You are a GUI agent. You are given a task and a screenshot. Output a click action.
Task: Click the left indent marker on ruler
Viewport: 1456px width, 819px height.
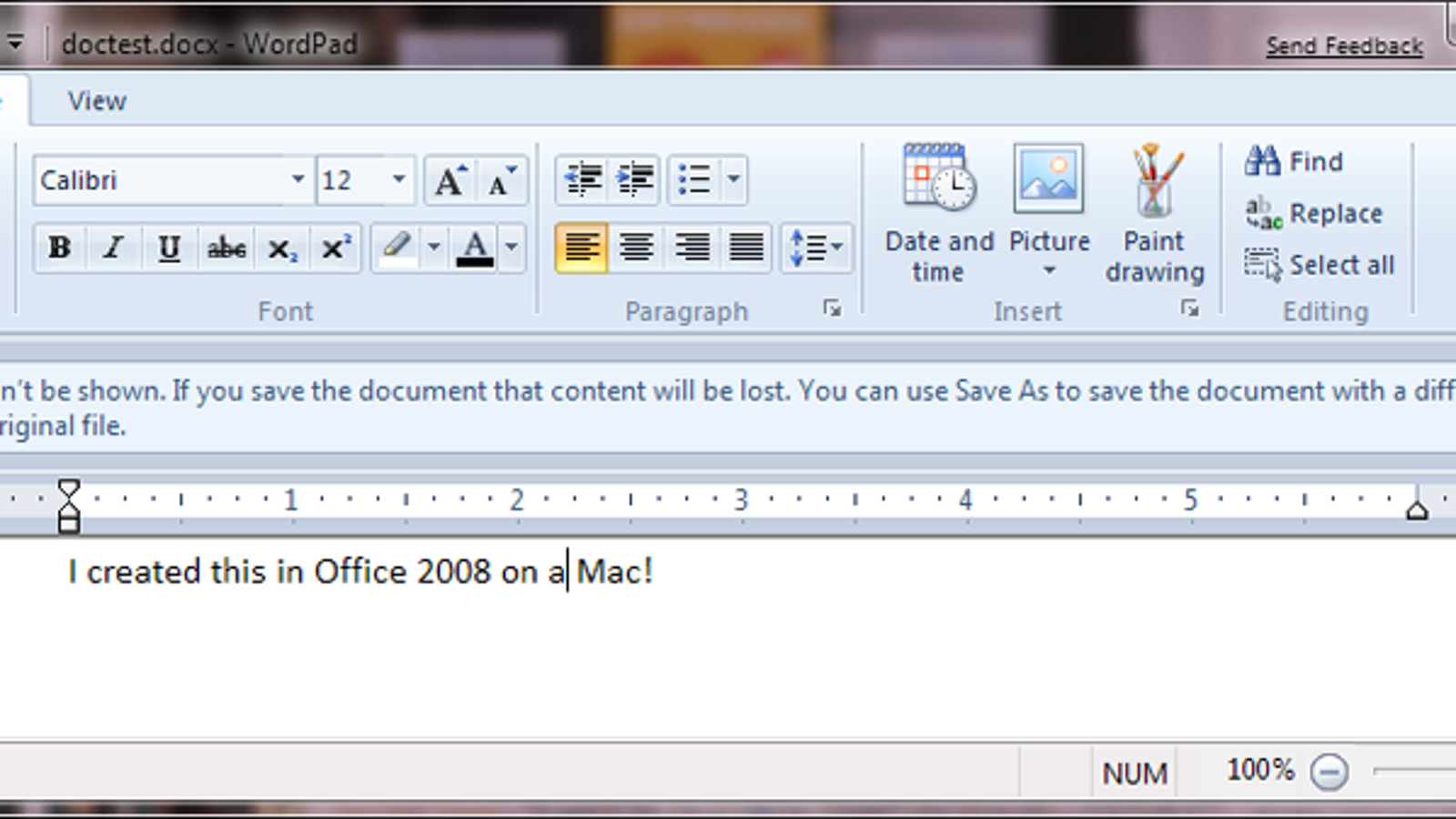tap(68, 523)
